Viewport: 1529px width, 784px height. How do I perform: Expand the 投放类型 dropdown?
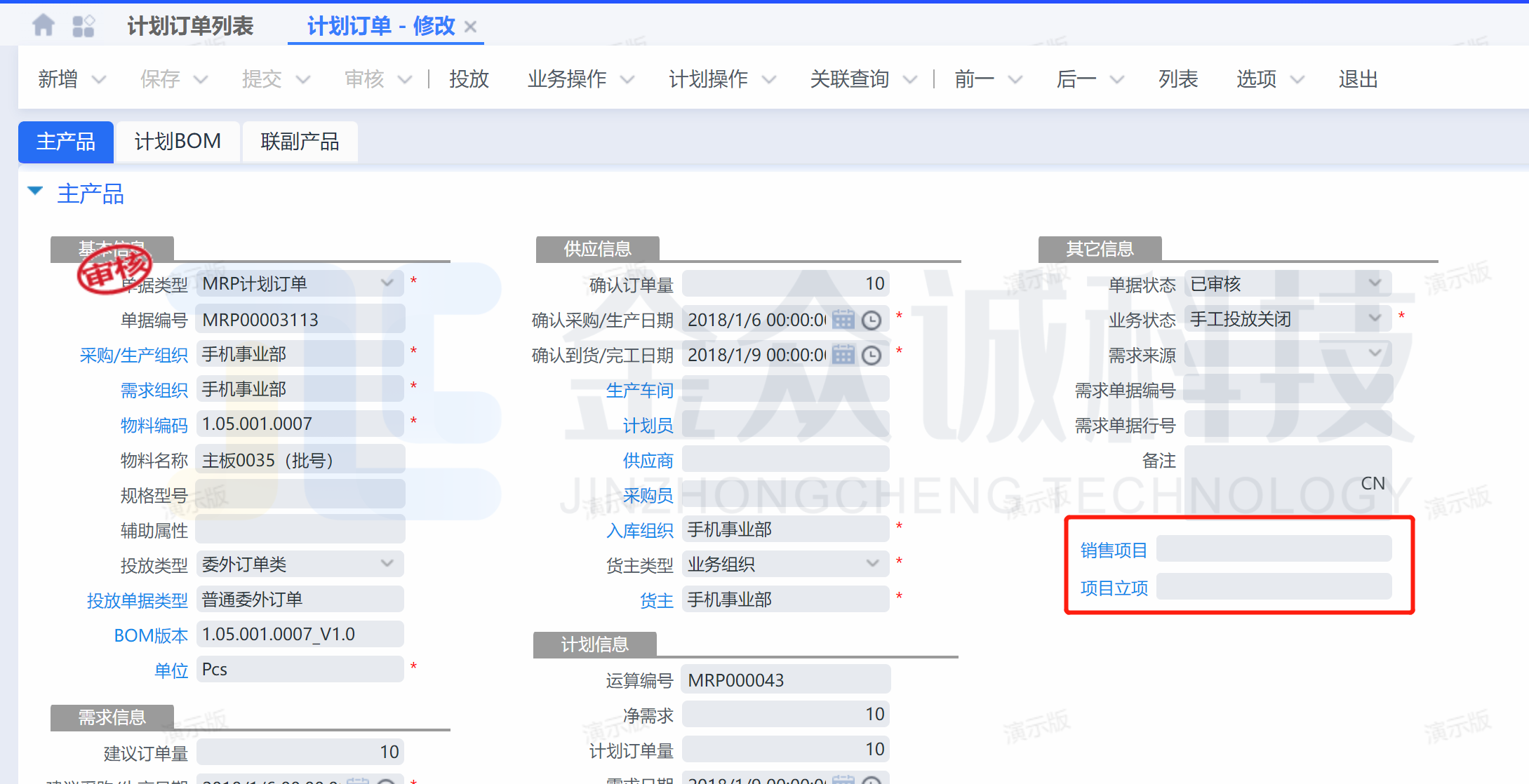pos(387,563)
